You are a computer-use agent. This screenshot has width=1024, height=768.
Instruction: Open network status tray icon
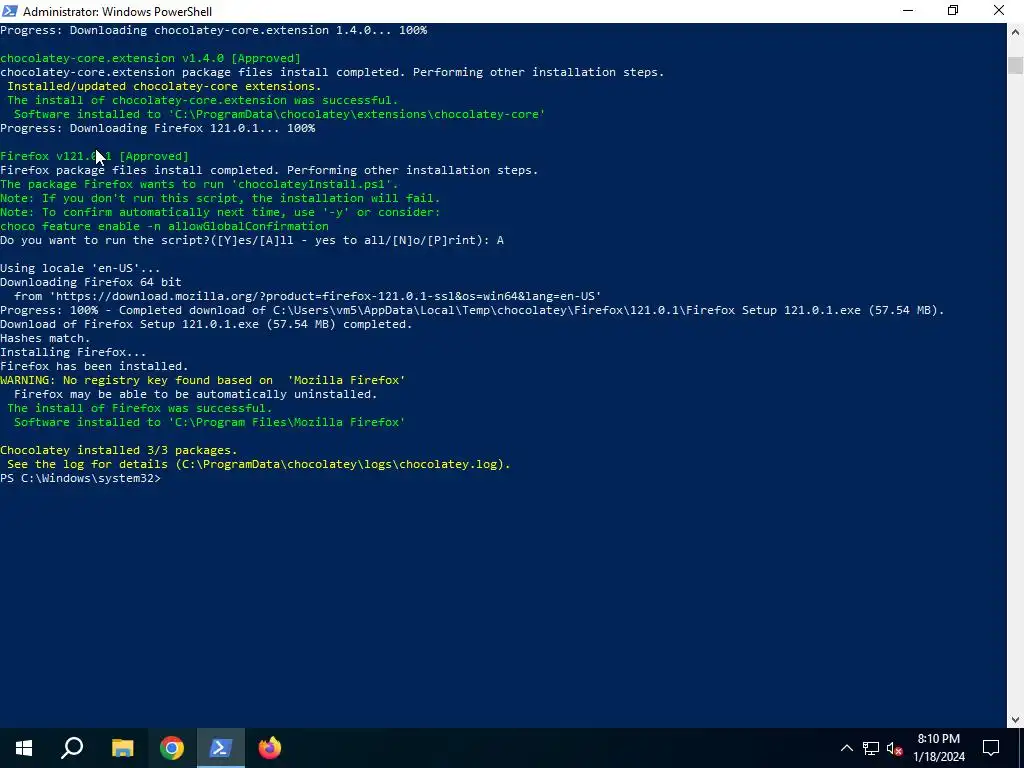coord(871,748)
